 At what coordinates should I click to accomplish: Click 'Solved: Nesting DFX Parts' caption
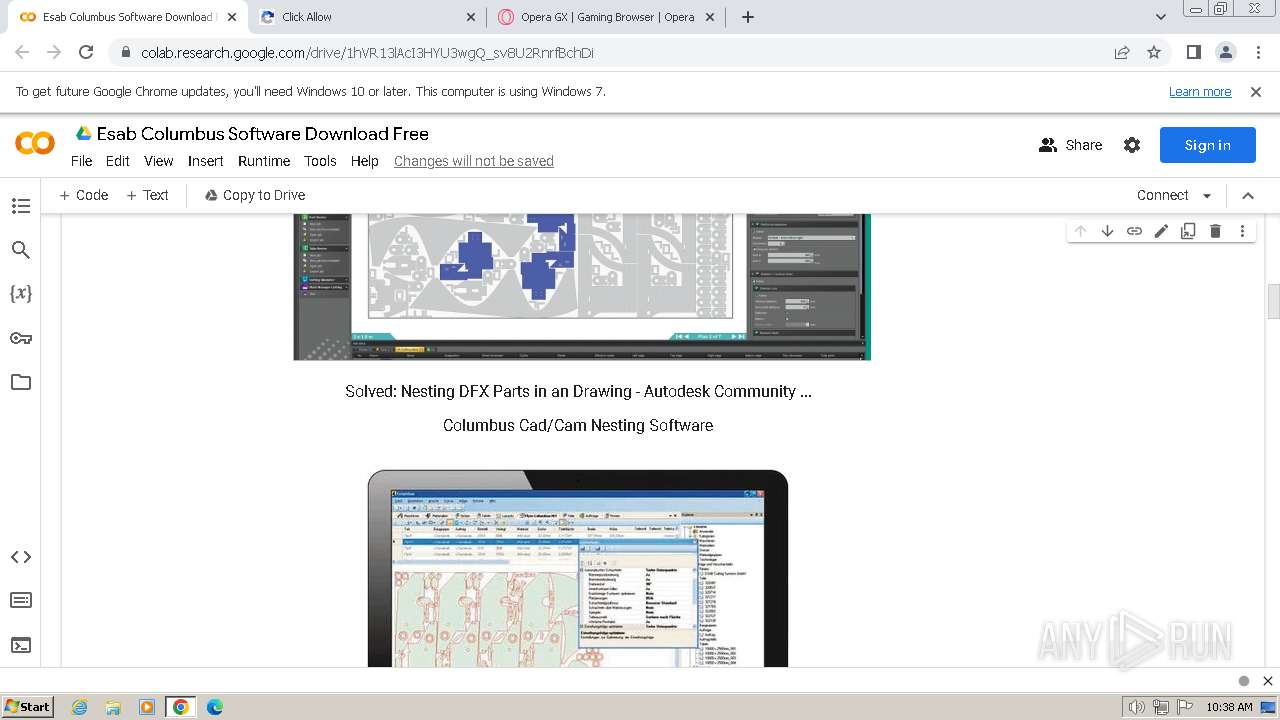578,391
